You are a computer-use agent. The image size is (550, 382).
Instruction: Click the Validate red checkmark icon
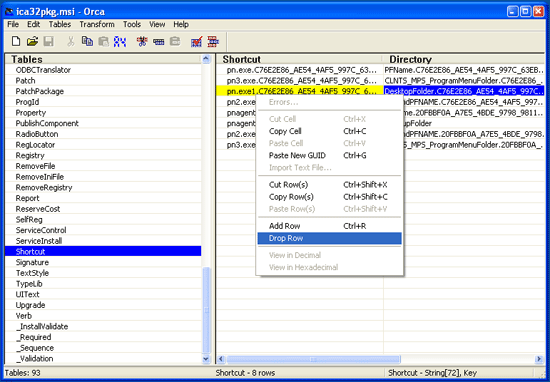tap(196, 41)
